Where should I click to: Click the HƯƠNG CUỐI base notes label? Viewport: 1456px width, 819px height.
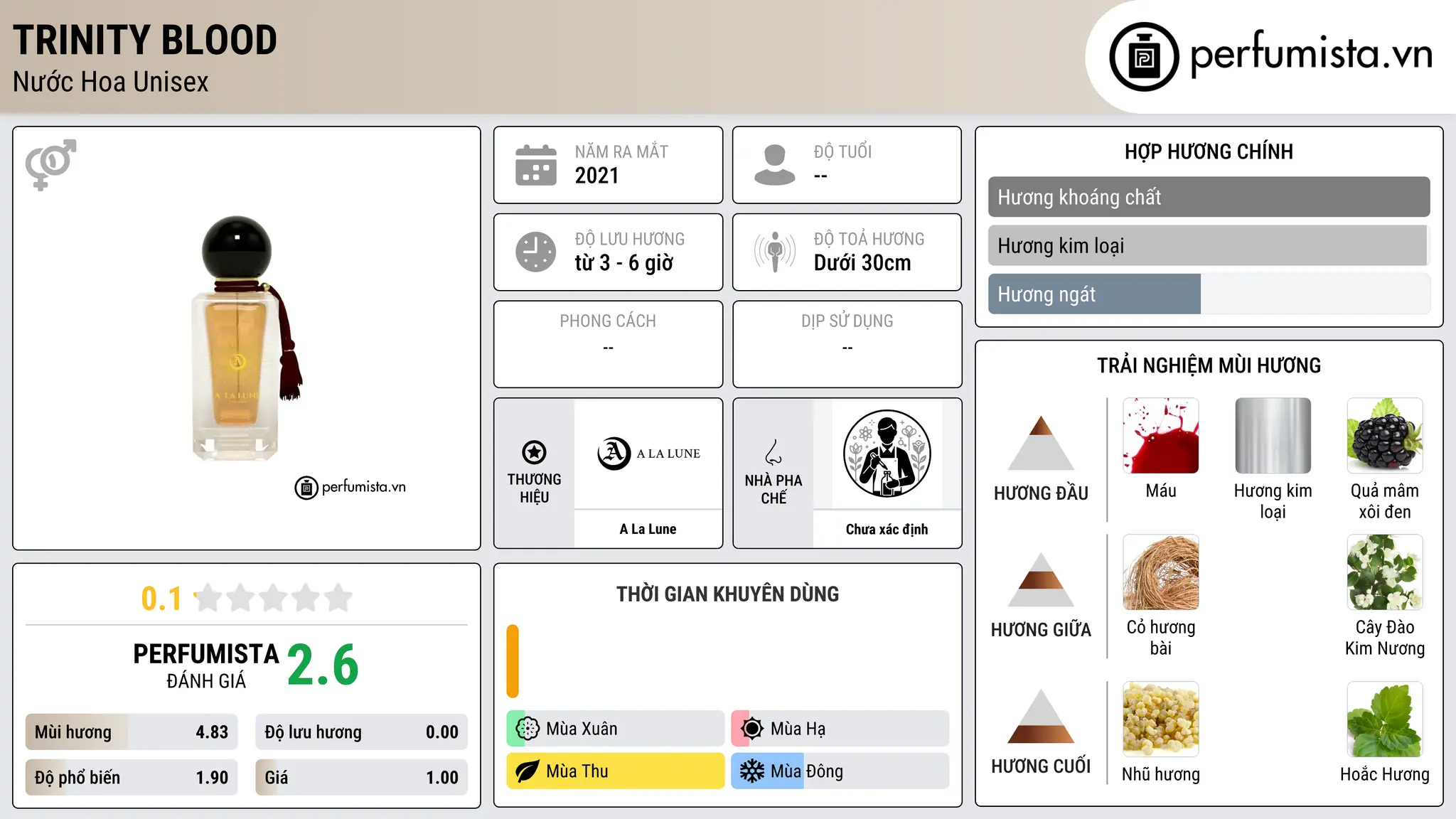click(x=1041, y=766)
